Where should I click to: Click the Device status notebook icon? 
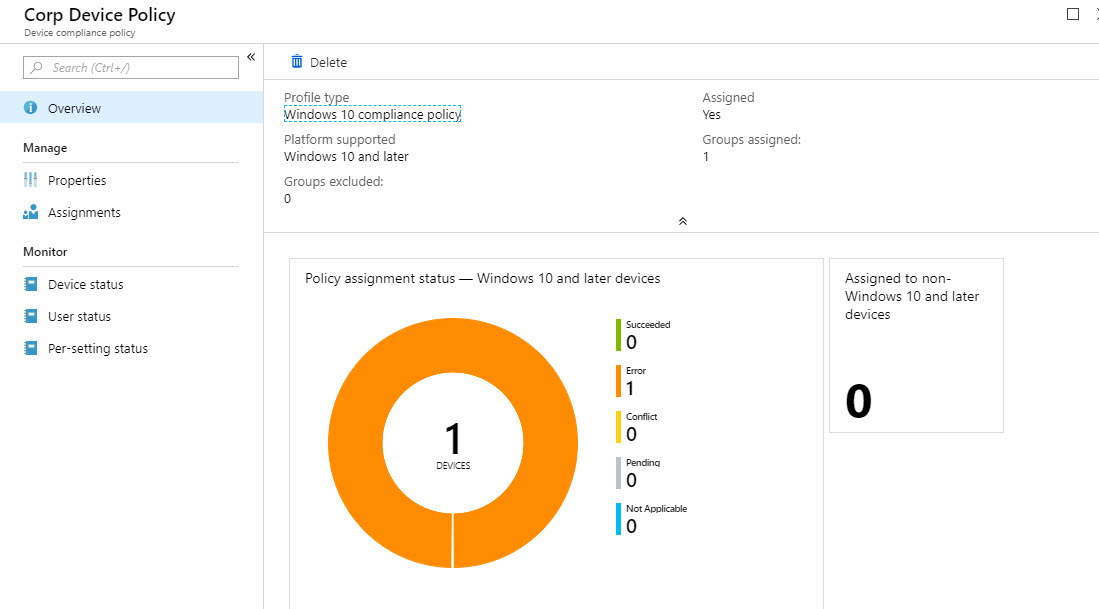coord(30,284)
